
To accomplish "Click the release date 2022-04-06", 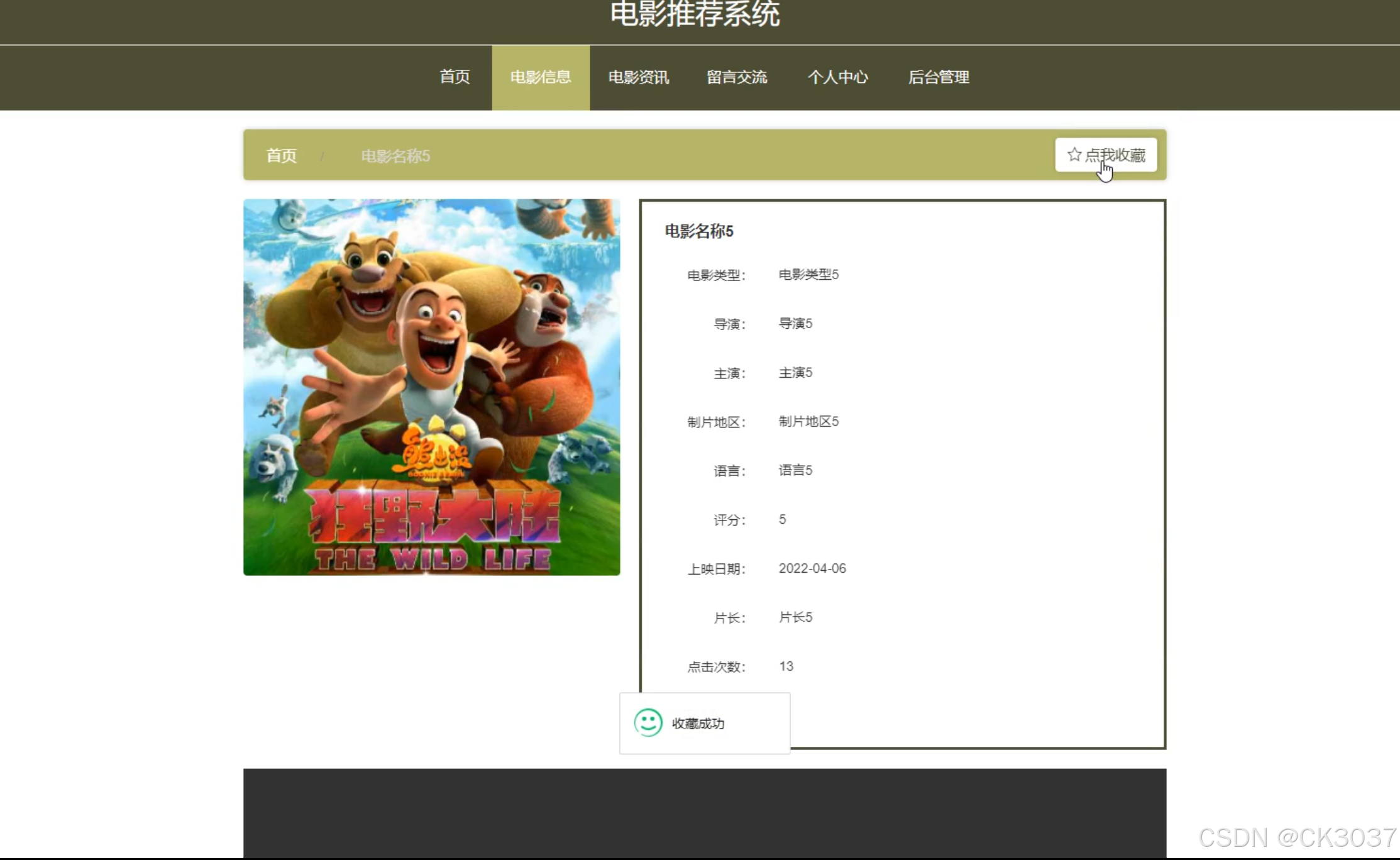I will [812, 569].
